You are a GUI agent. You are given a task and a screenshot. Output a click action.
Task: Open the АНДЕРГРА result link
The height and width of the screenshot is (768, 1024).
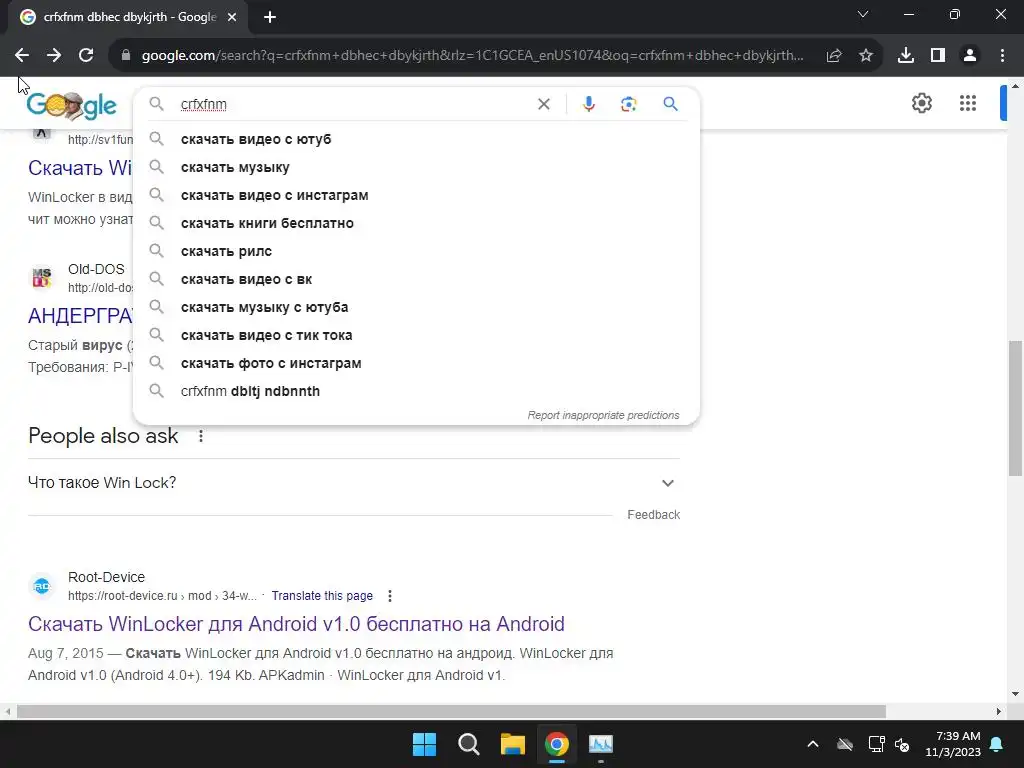coord(80,316)
